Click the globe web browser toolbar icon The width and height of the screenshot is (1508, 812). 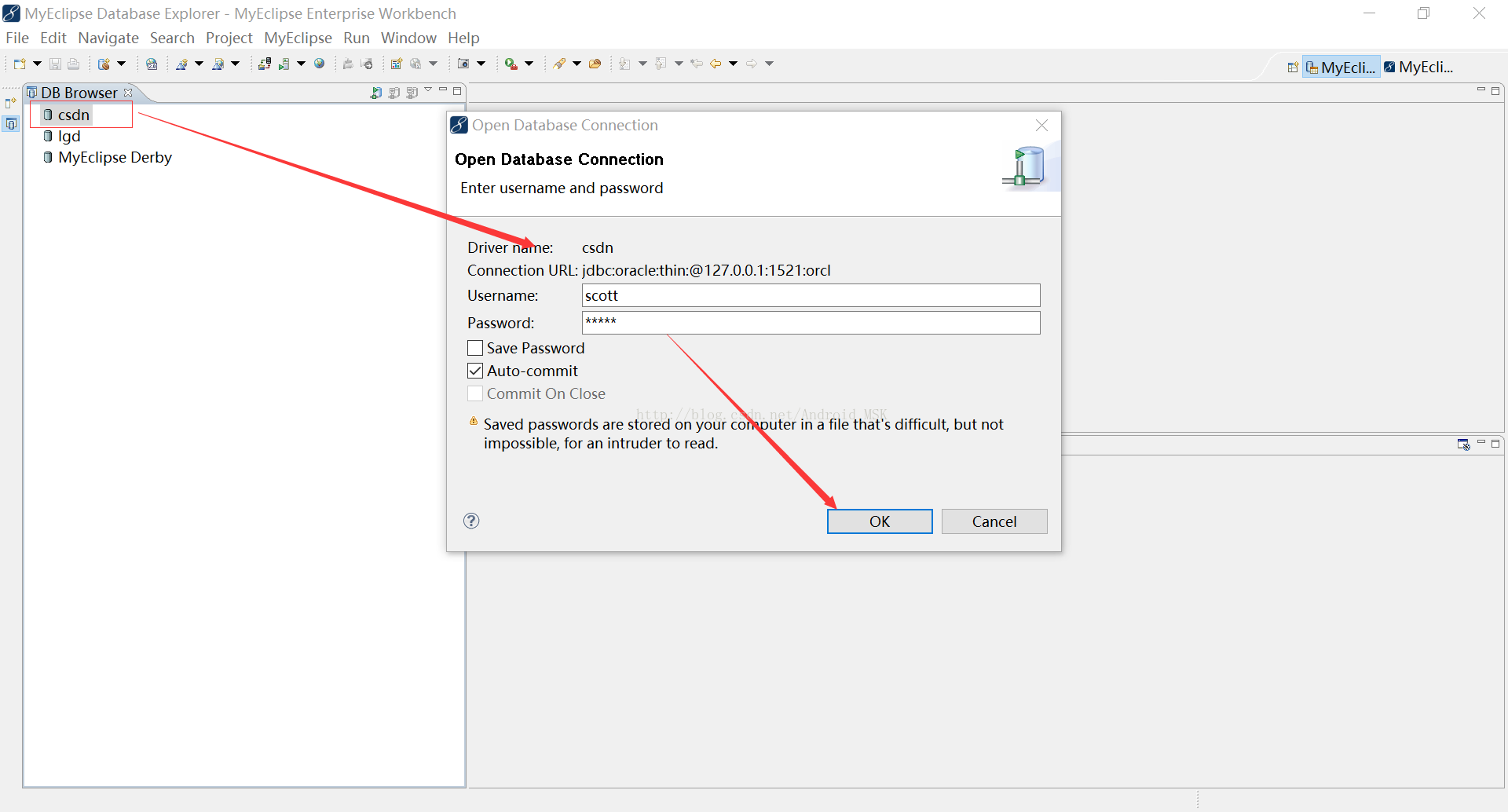pos(320,64)
